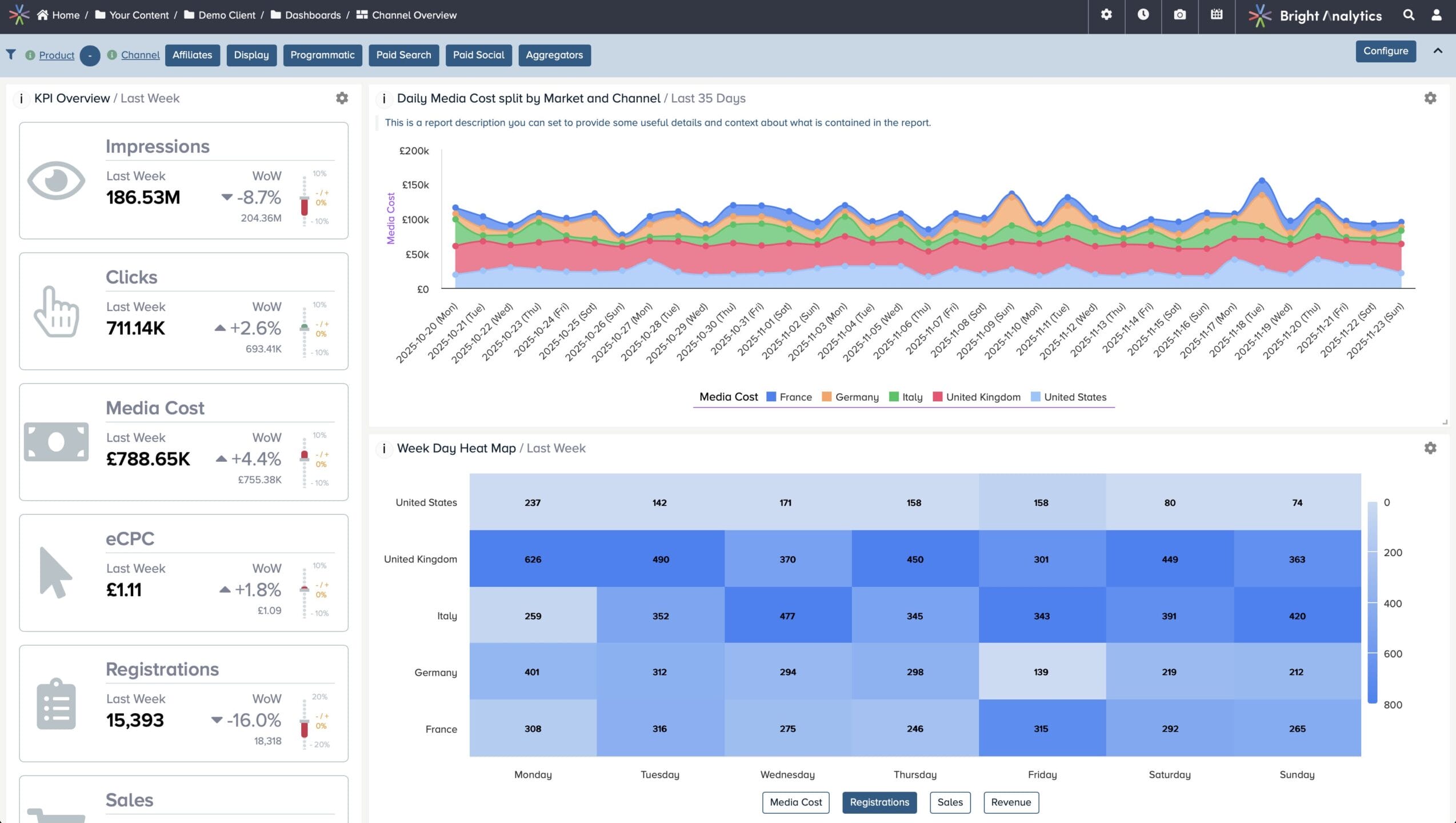Viewport: 1456px width, 823px height.
Task: Open the calendar date picker icon
Action: 1217,15
